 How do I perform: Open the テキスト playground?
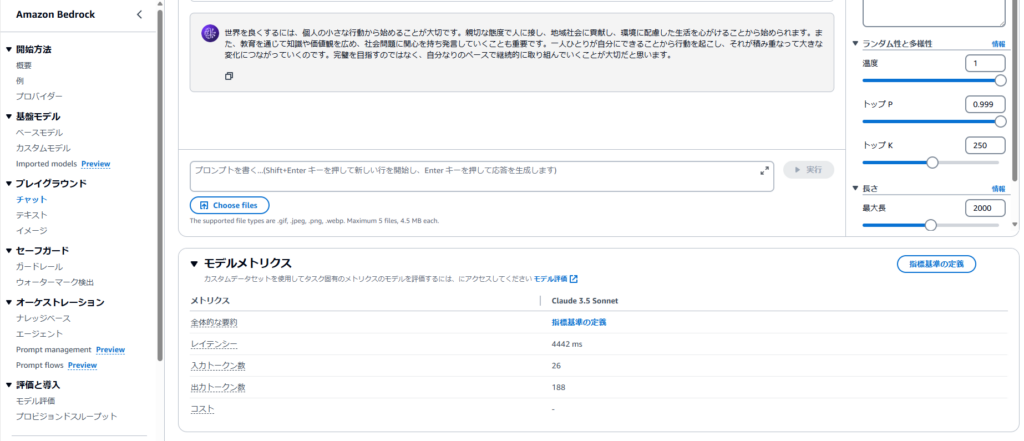tap(31, 215)
